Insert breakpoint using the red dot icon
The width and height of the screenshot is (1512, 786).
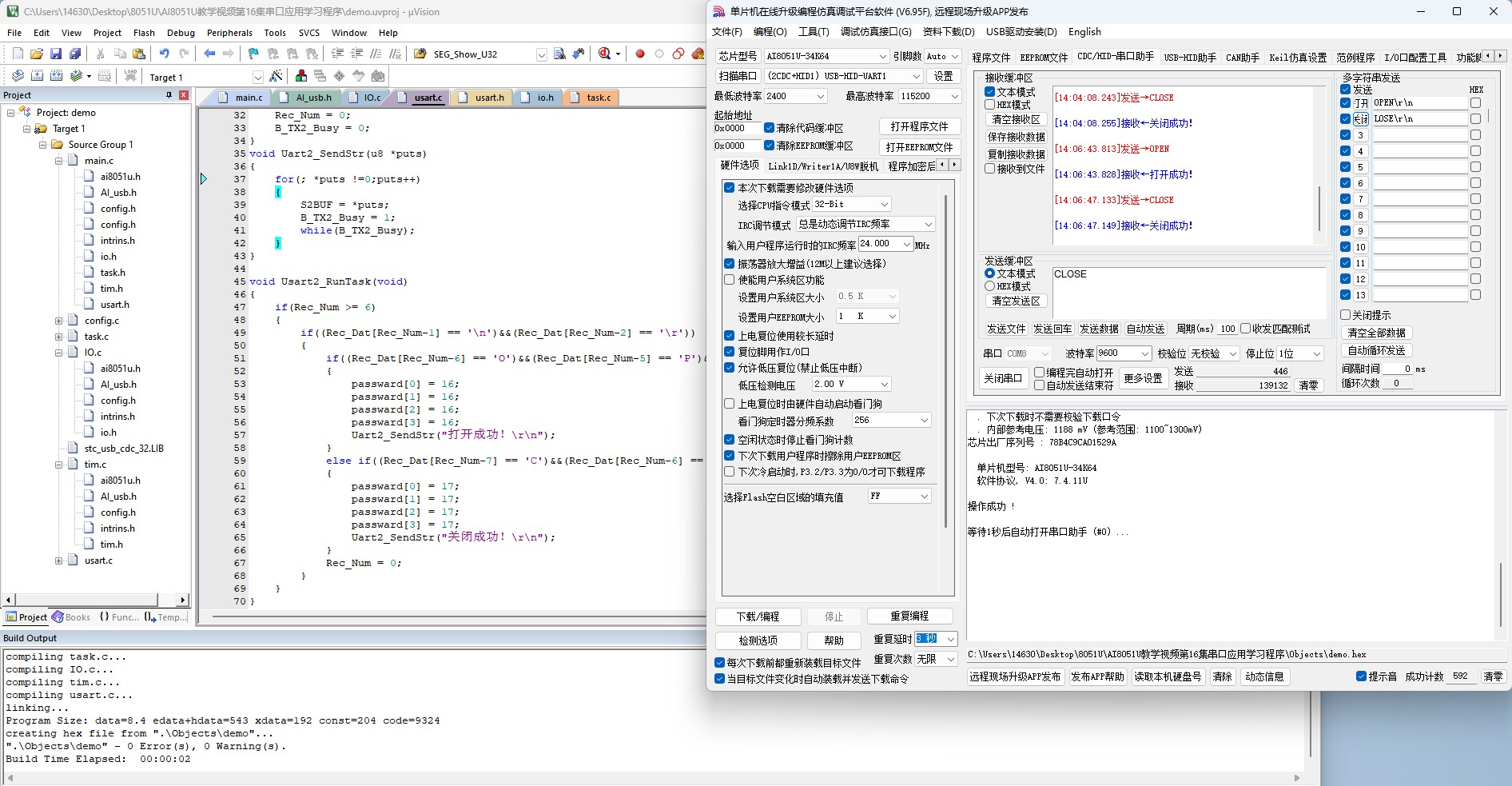[640, 54]
